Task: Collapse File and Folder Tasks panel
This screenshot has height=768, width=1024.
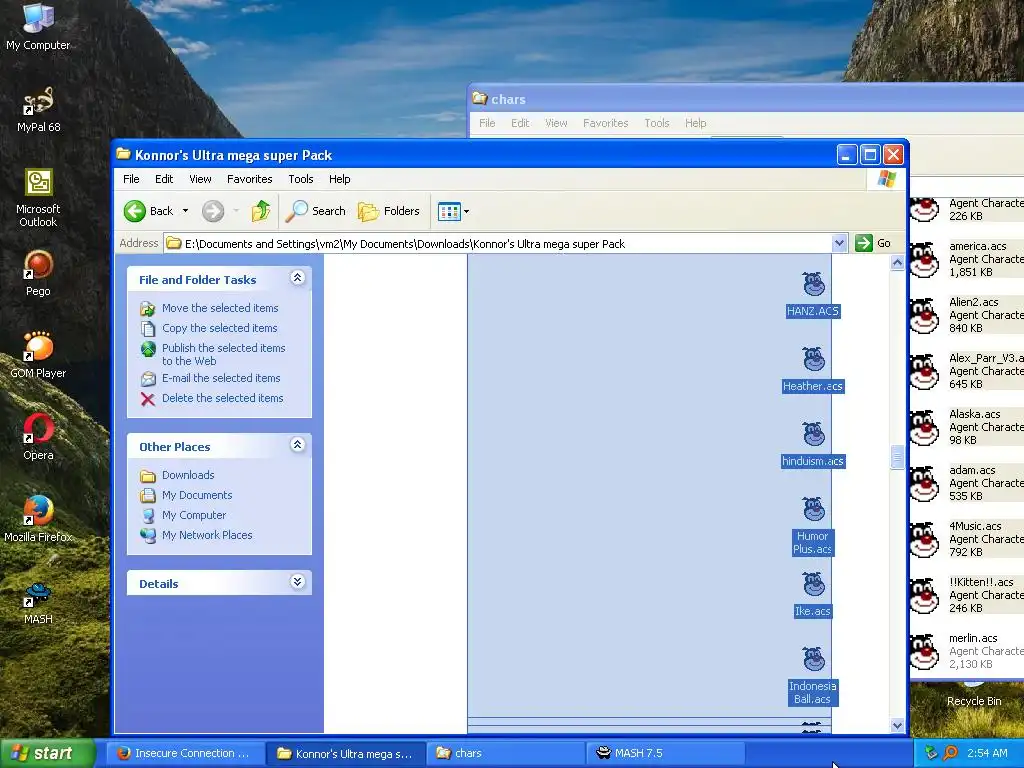Action: click(297, 278)
